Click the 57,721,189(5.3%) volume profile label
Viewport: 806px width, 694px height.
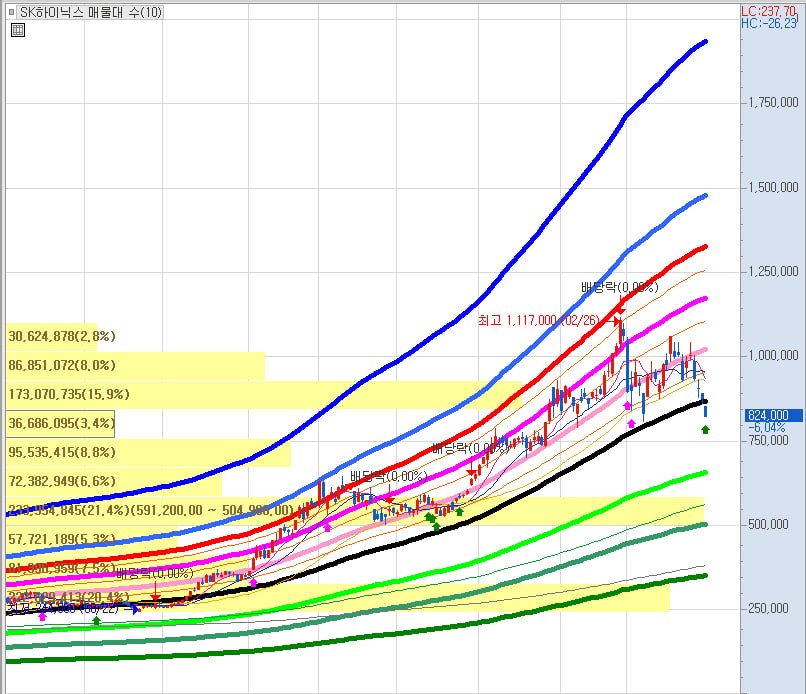coord(60,540)
